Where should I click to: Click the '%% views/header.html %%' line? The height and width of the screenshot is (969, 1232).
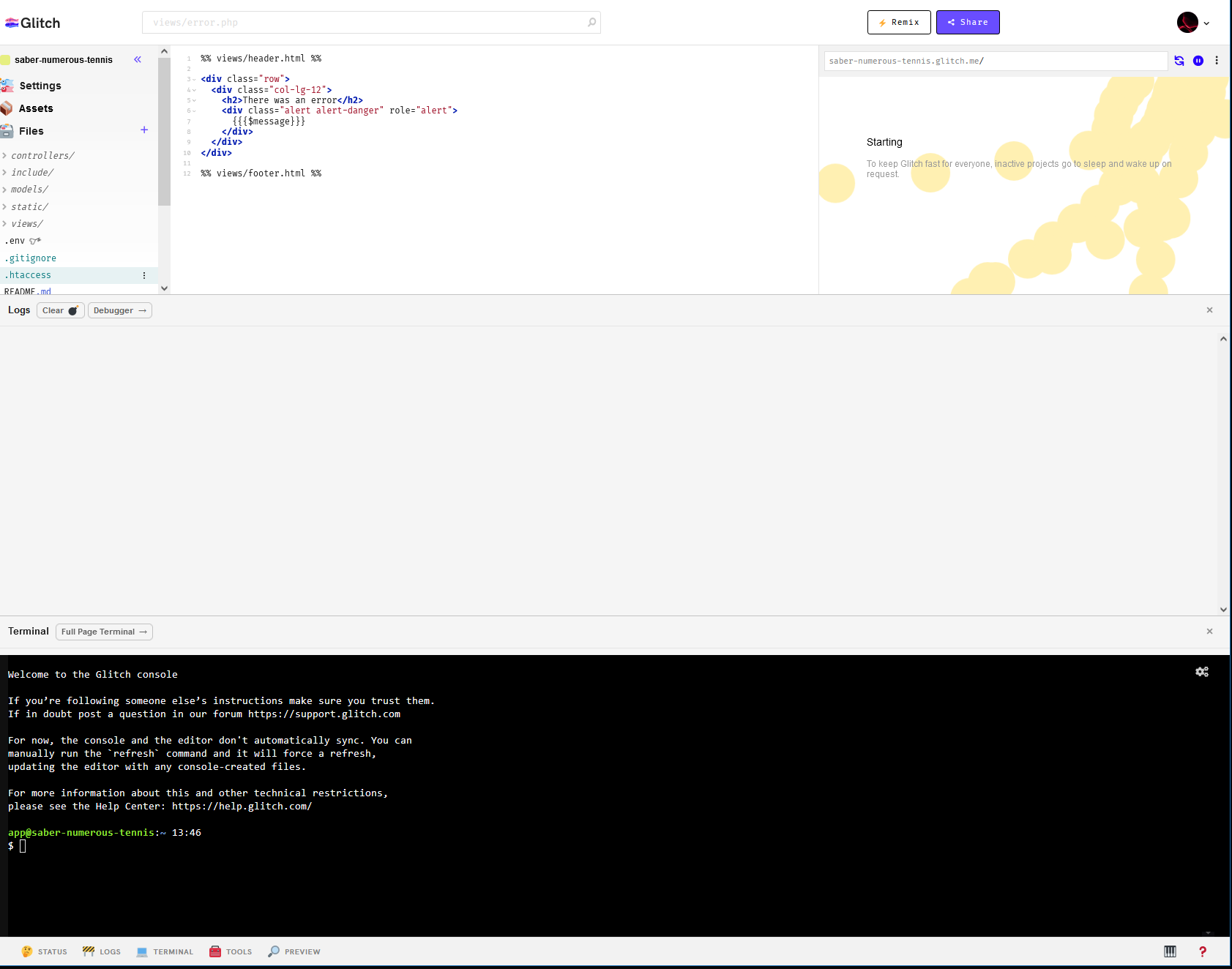(261, 59)
